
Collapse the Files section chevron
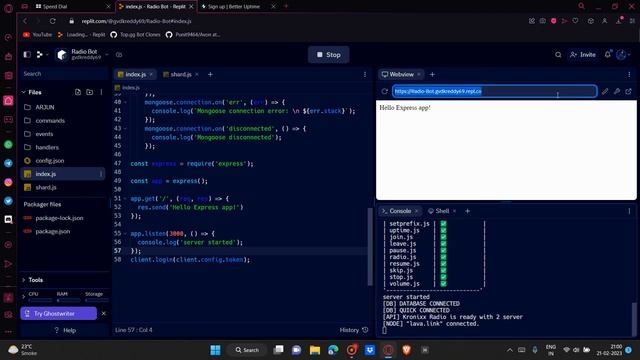24,92
